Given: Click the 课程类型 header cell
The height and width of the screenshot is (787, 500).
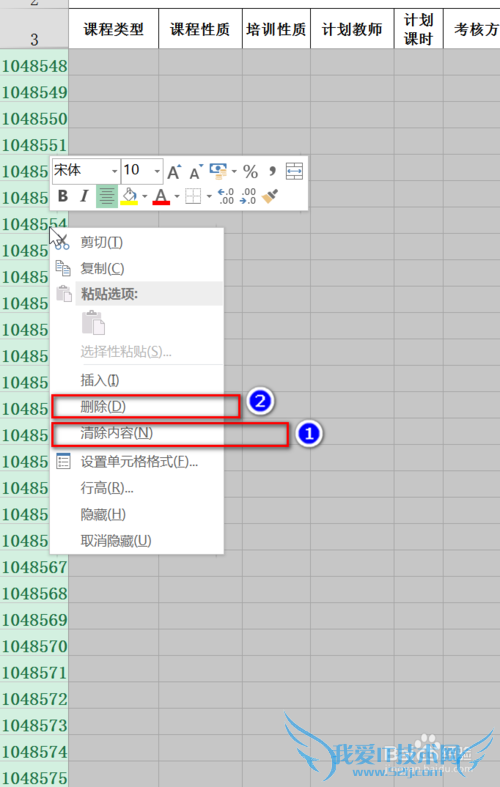Looking at the screenshot, I should pyautogui.click(x=113, y=29).
